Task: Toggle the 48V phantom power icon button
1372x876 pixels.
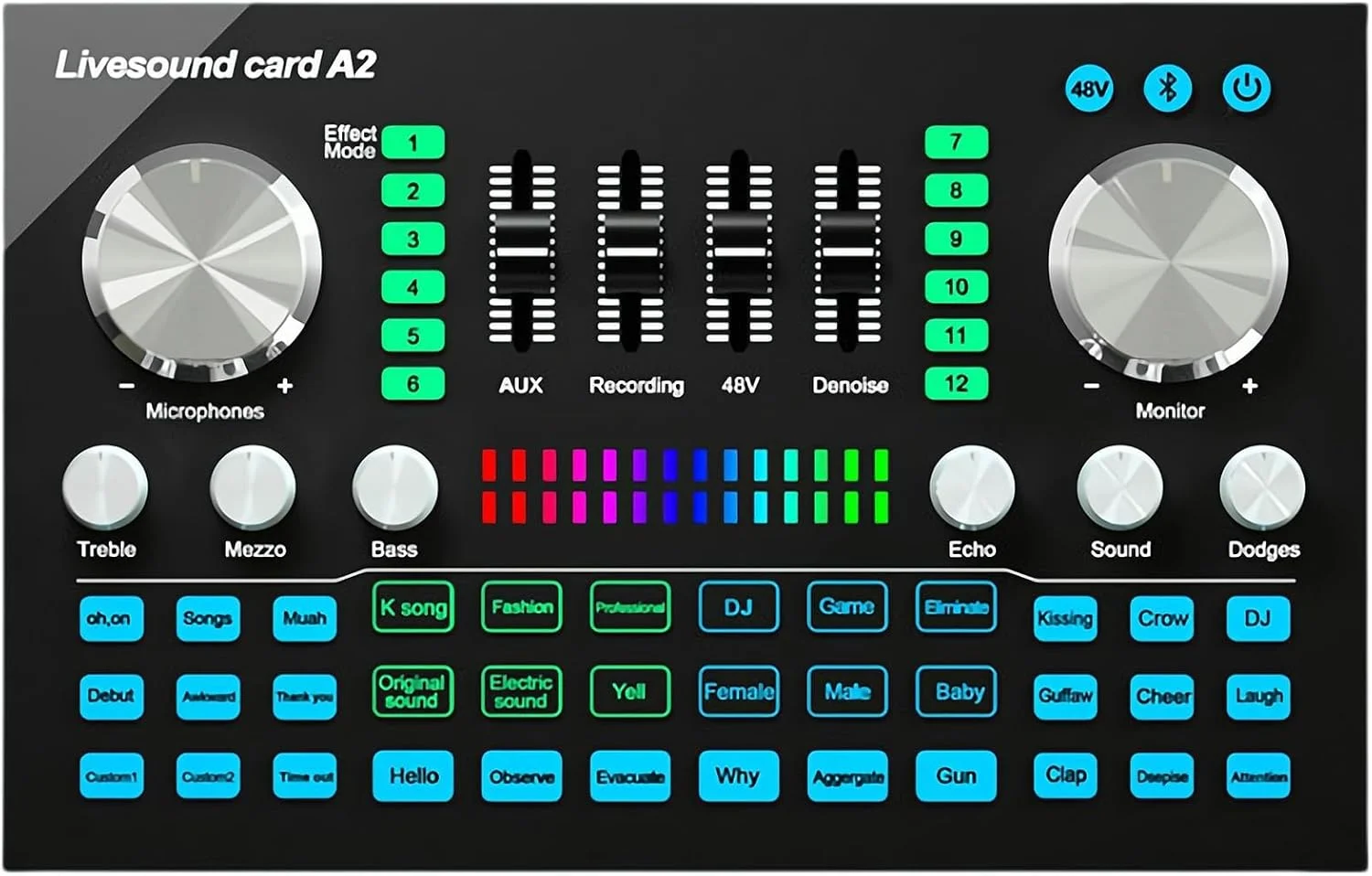Action: click(x=1089, y=89)
